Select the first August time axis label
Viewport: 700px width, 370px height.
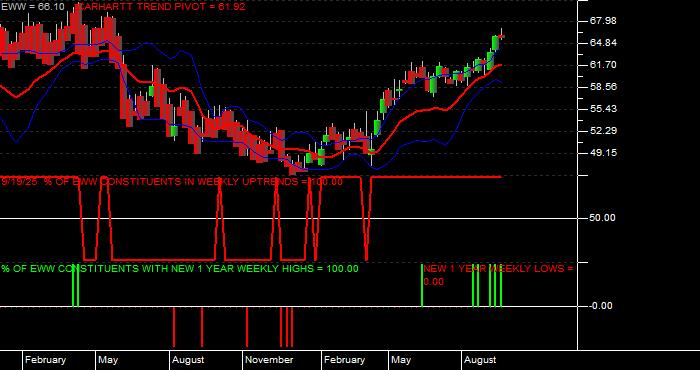tap(188, 360)
